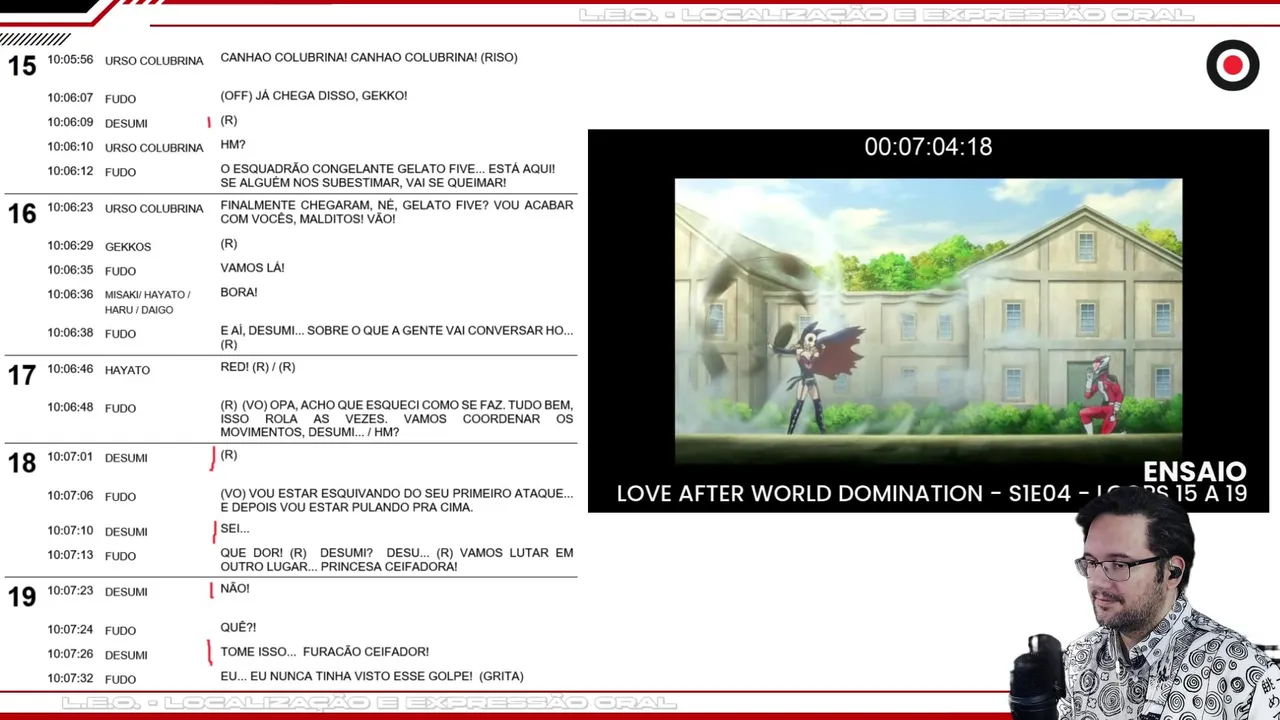The width and height of the screenshot is (1280, 720).
Task: Click timecode 10:06:36
Action: point(70,294)
